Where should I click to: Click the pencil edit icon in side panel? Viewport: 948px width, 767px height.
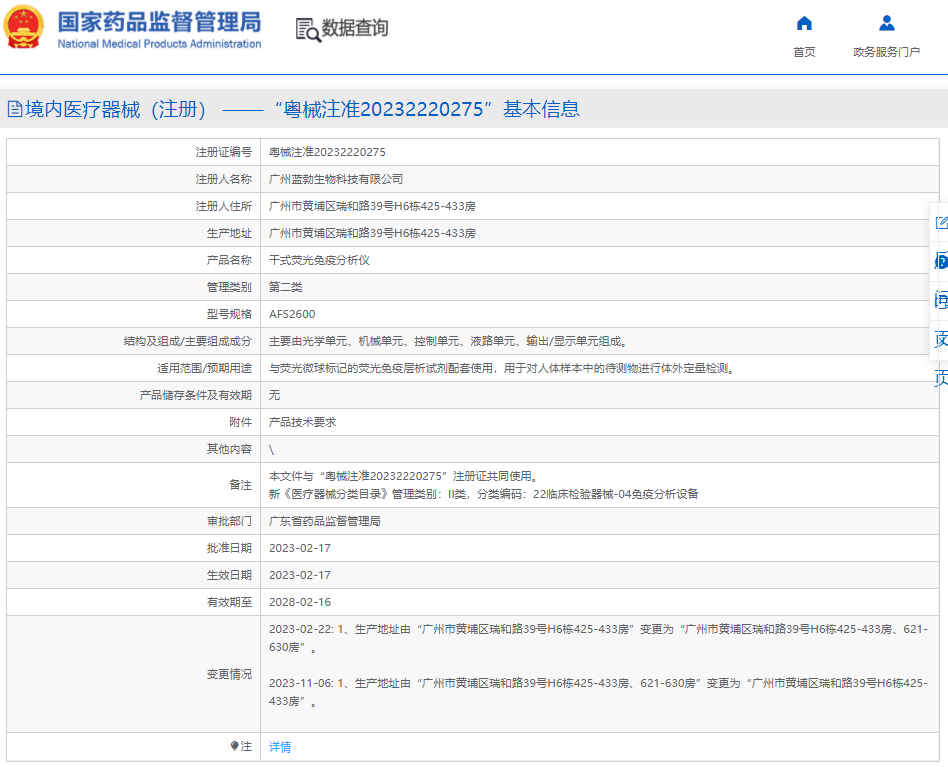pyautogui.click(x=941, y=222)
